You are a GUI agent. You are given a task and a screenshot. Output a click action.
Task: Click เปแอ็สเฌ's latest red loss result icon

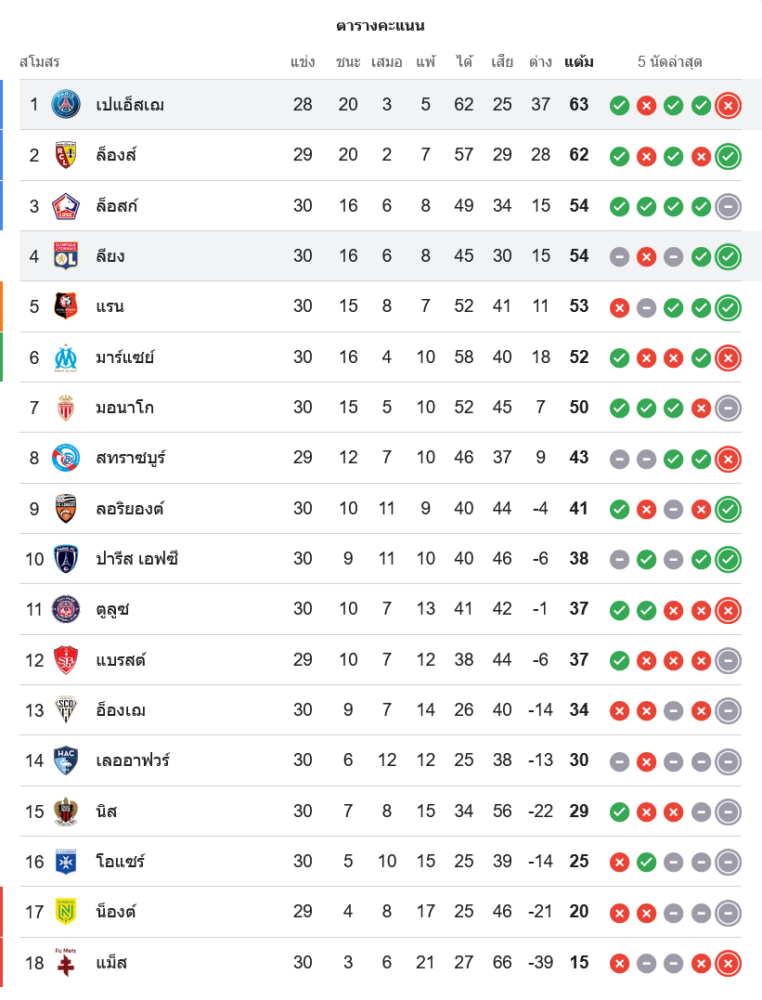(728, 105)
